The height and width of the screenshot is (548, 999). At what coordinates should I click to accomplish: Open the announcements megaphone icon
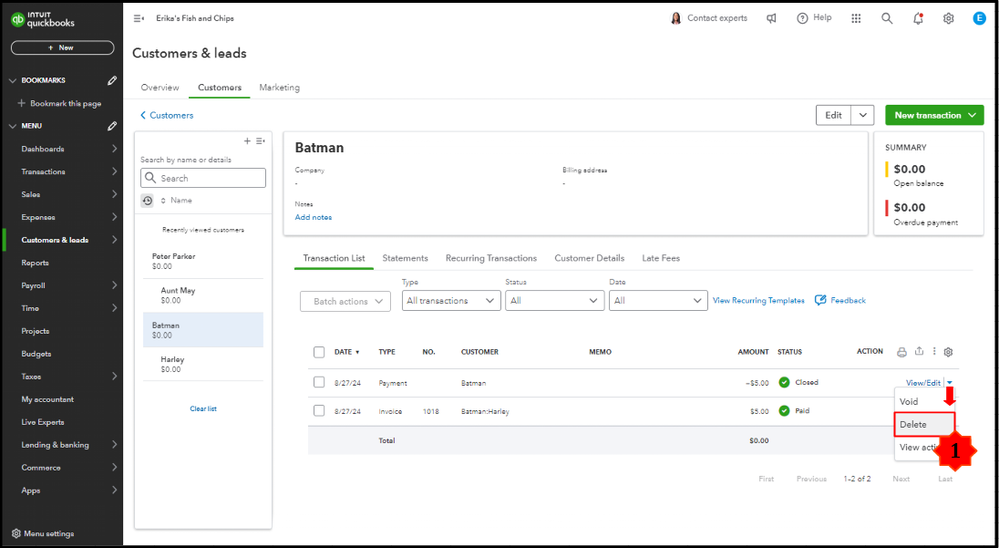click(772, 18)
